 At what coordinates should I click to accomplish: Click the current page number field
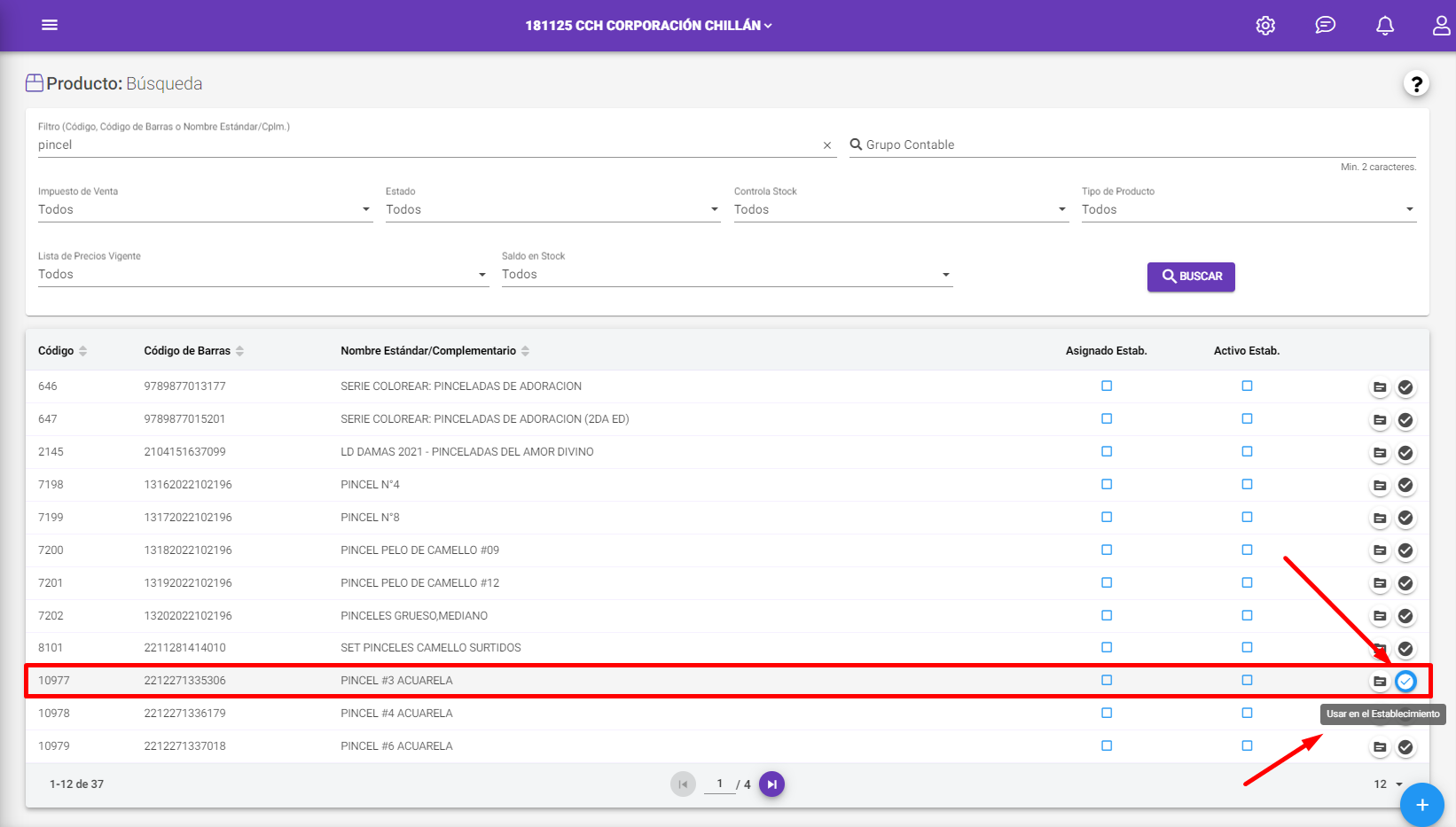[x=719, y=784]
